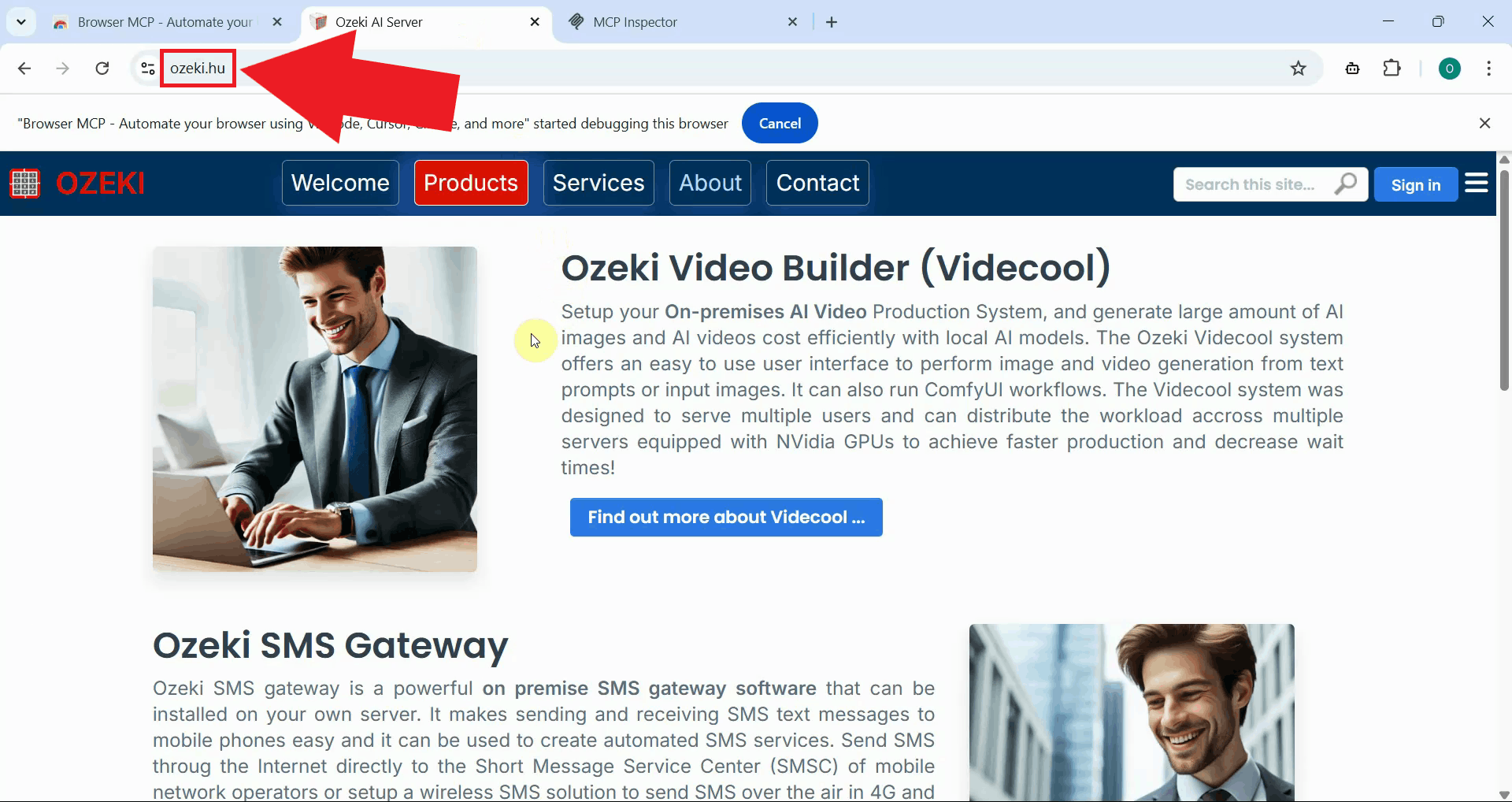Reload the page

[102, 69]
